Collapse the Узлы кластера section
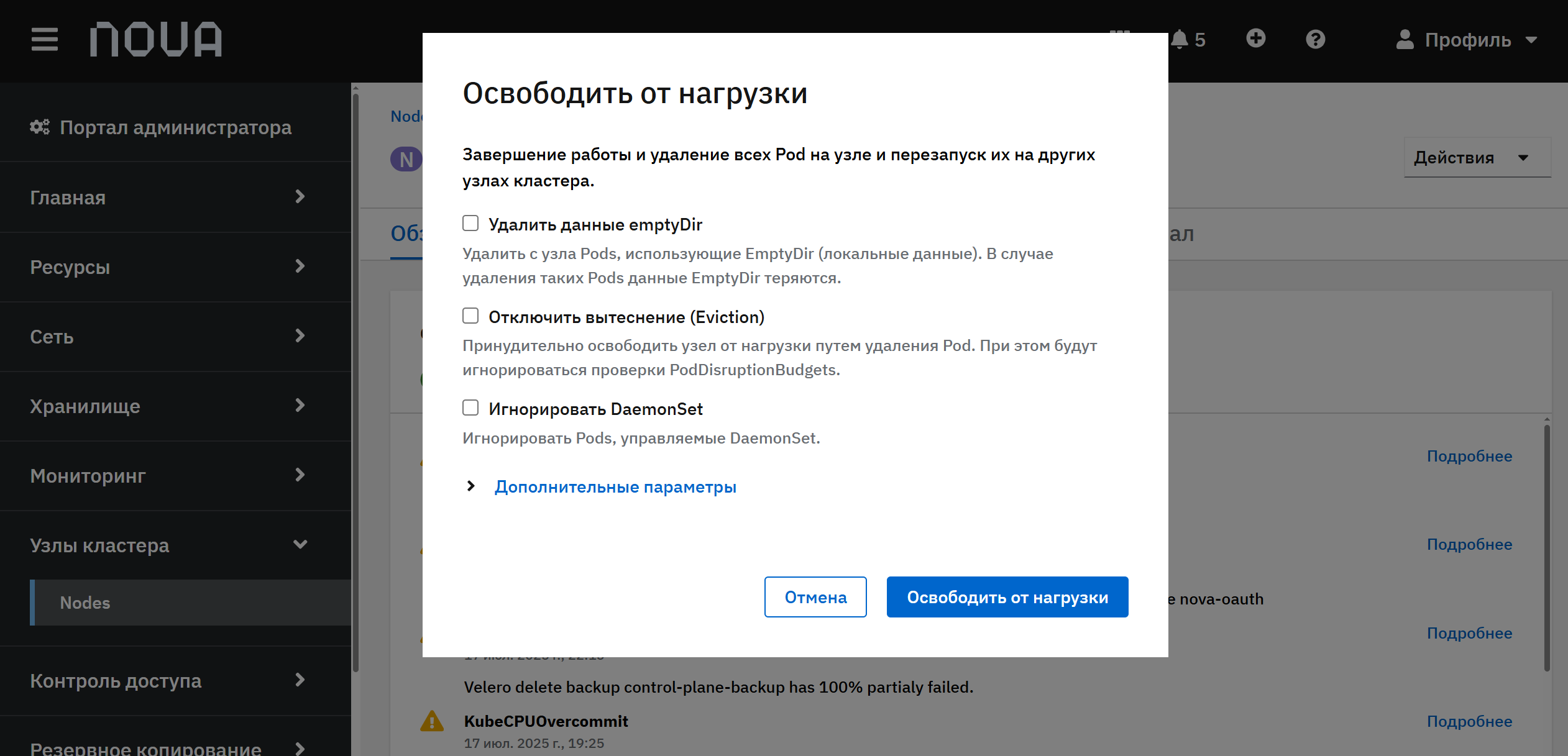The image size is (1568, 756). coord(175,545)
